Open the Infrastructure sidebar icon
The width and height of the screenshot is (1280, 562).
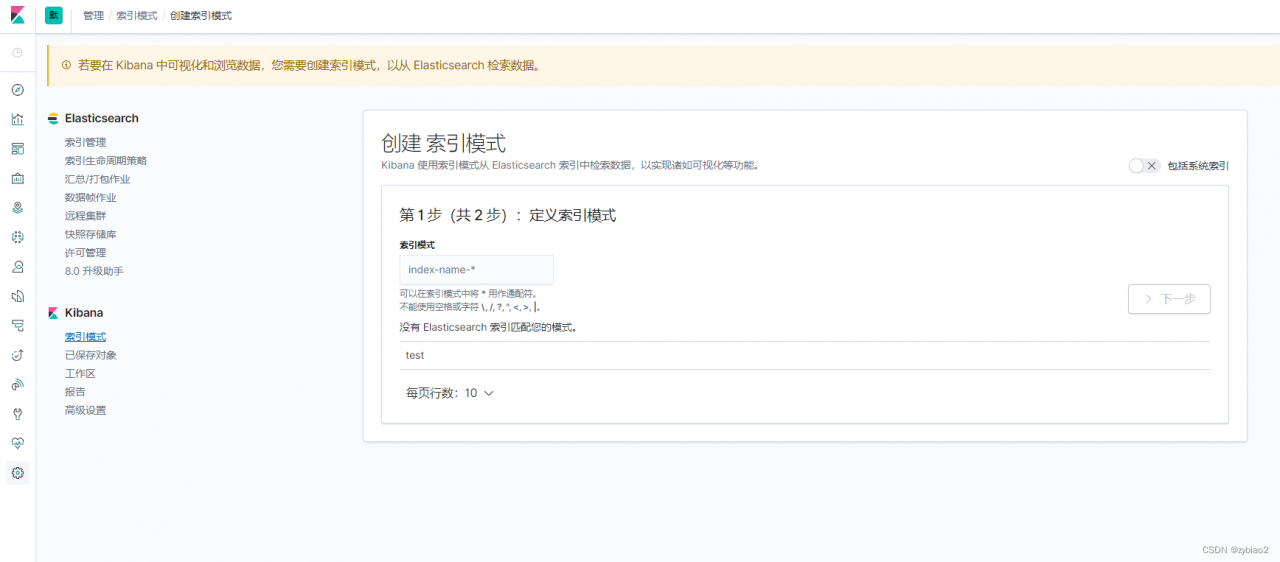pyautogui.click(x=17, y=267)
